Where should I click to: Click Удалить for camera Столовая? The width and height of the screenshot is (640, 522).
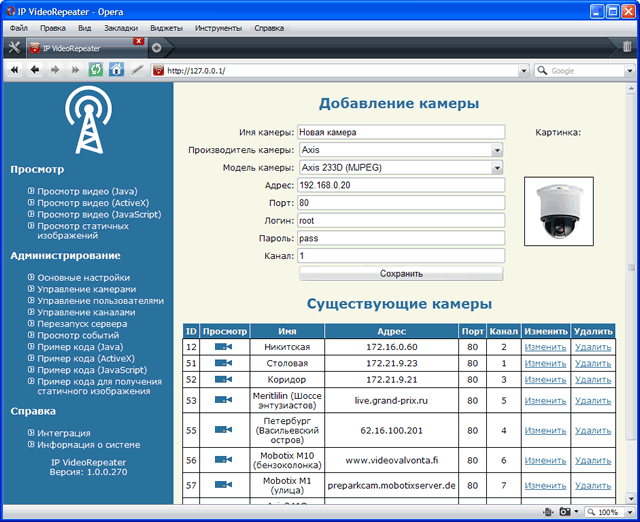(x=593, y=363)
